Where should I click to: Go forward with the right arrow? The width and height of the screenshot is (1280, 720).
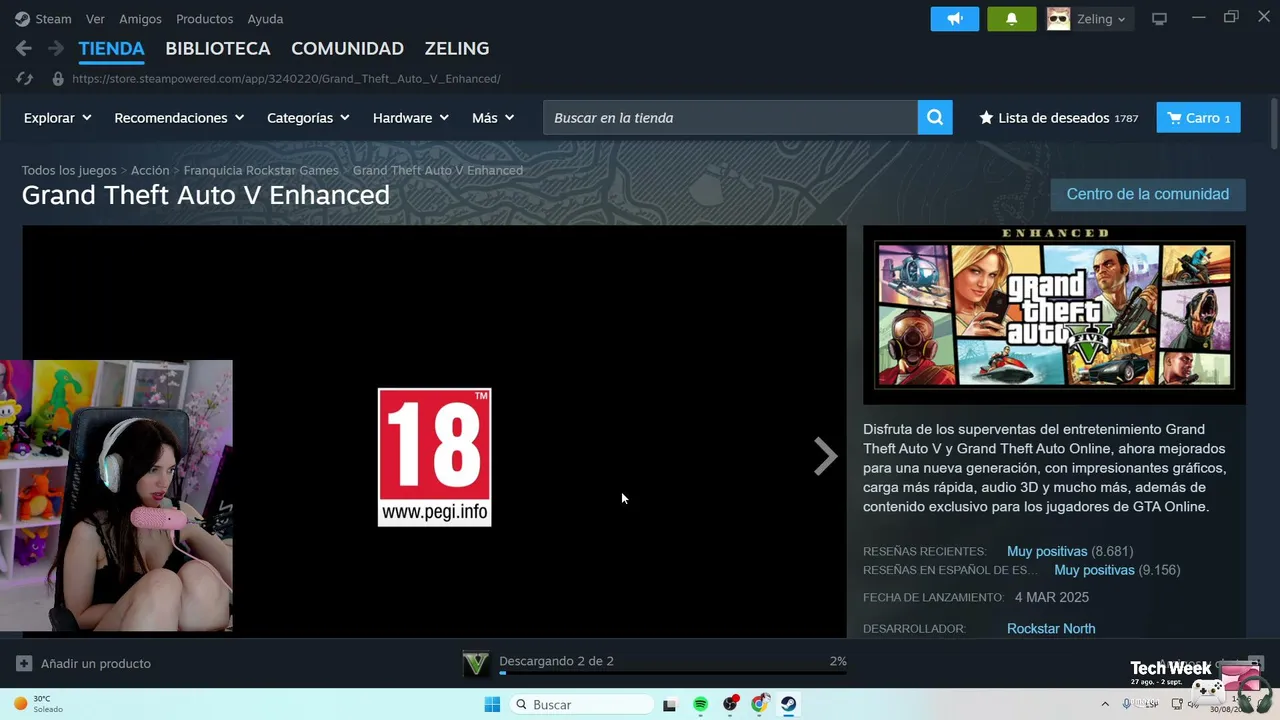coord(56,48)
